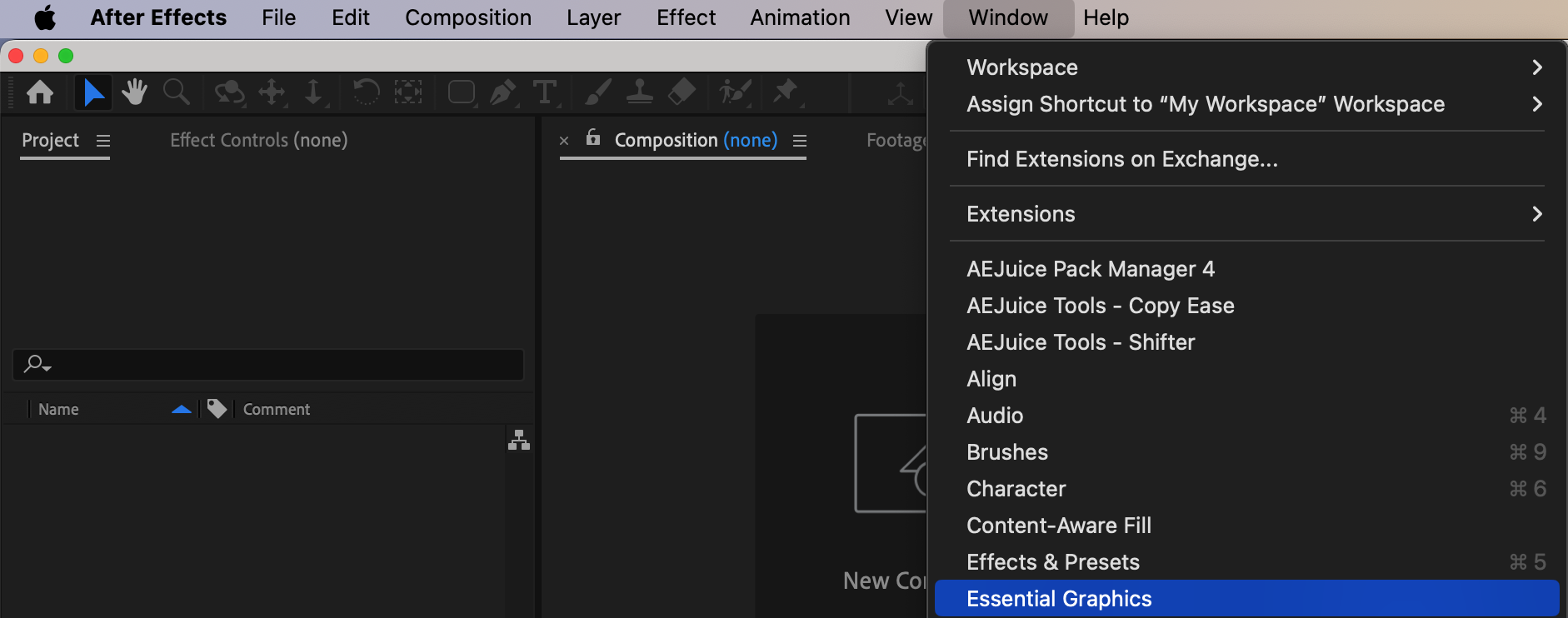Image resolution: width=1568 pixels, height=618 pixels.
Task: Click Find Extensions on Exchange
Action: (1121, 159)
